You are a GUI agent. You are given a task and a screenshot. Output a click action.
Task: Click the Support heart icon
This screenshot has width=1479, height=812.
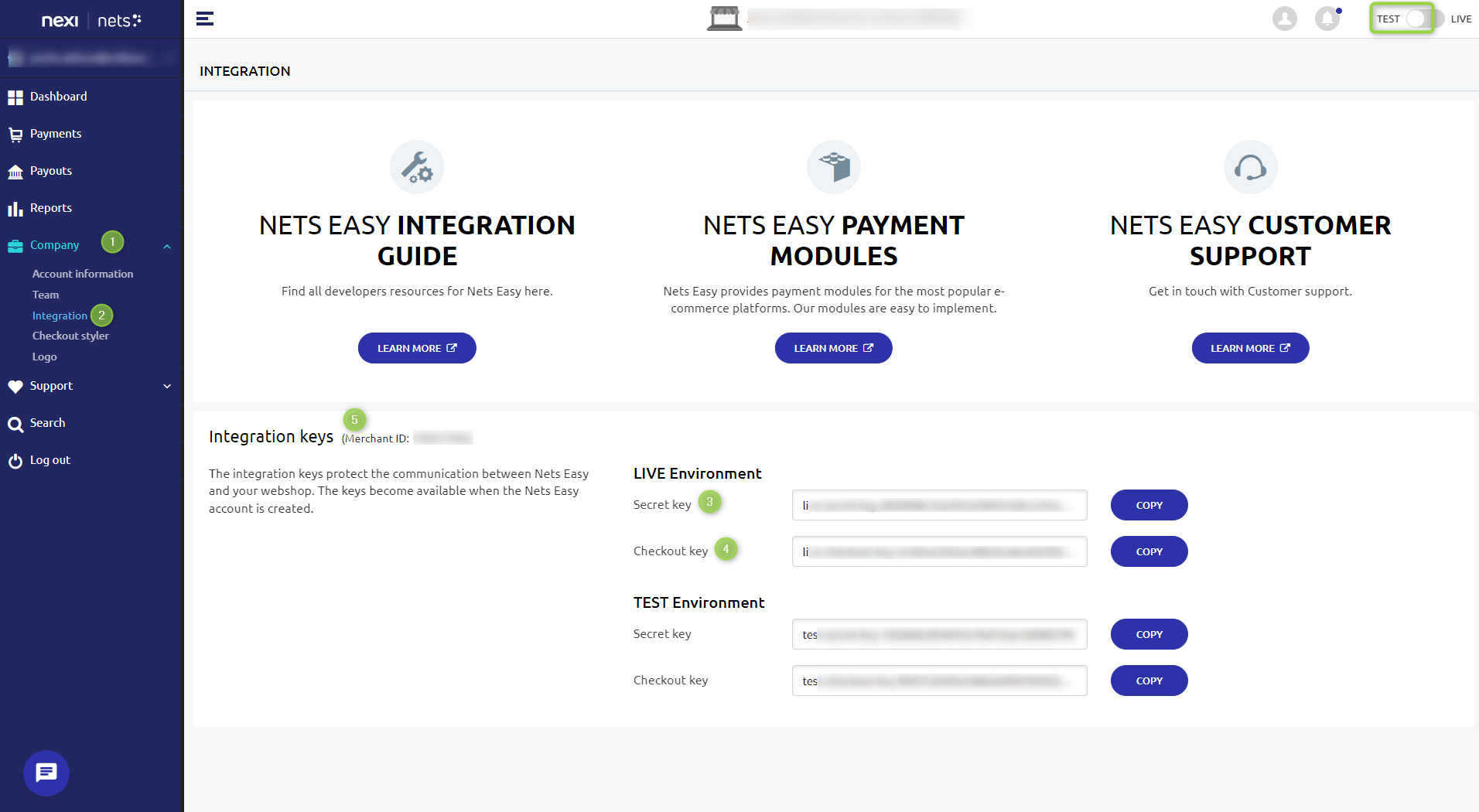point(15,387)
